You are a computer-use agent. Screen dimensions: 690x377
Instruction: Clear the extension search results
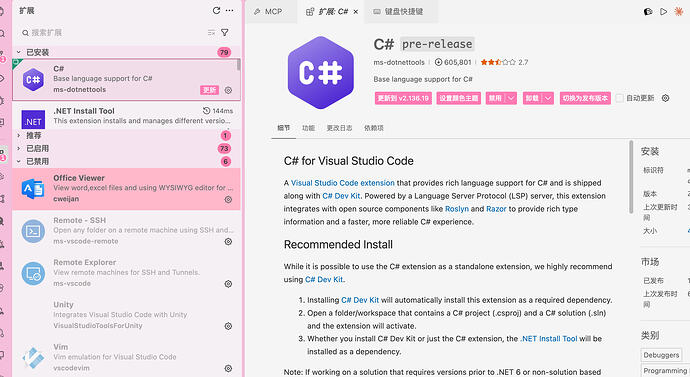[x=212, y=33]
